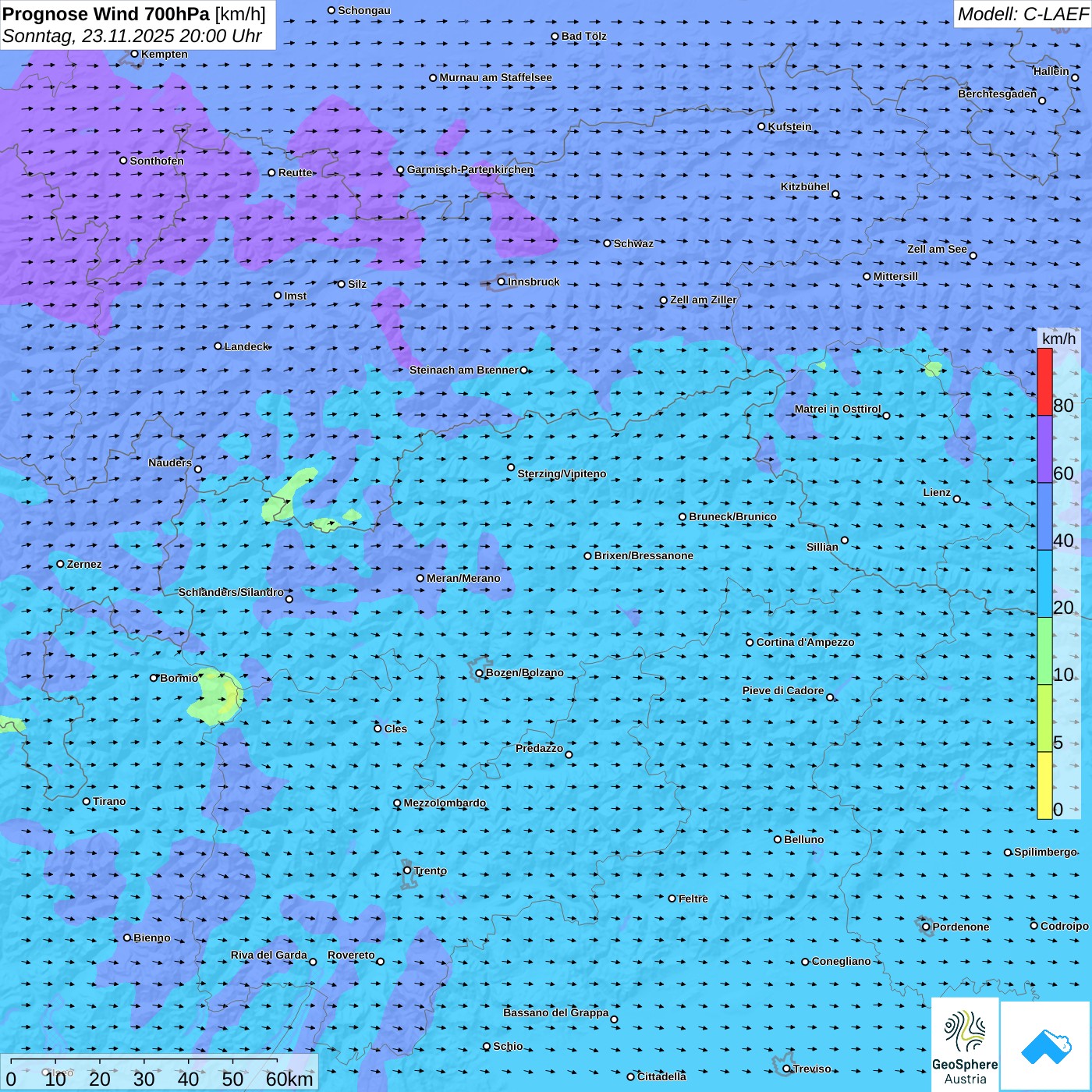
Task: Click the 'Brixen/Bressanone' label
Action: 643,555
